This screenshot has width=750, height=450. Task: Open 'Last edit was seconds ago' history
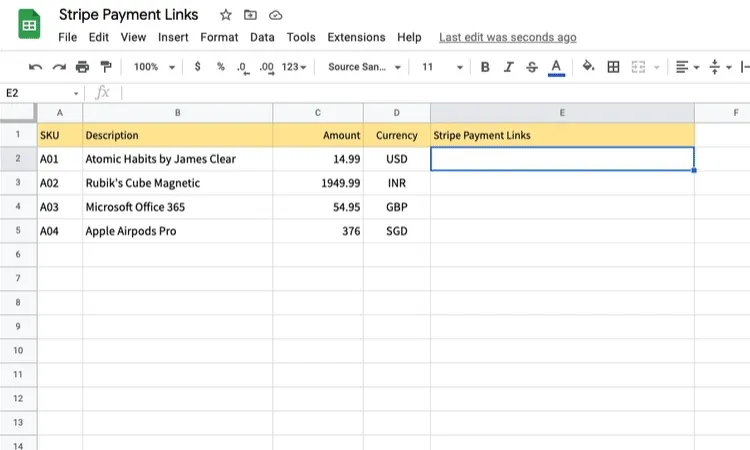[507, 37]
